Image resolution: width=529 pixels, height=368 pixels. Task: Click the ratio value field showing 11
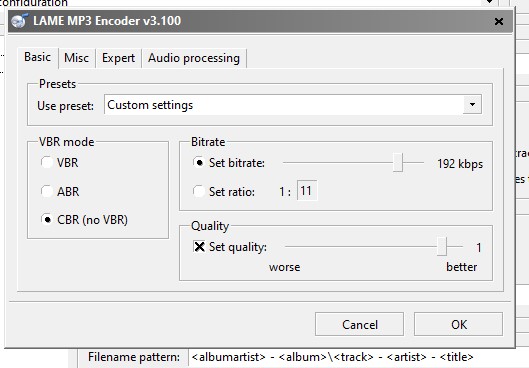(x=307, y=191)
